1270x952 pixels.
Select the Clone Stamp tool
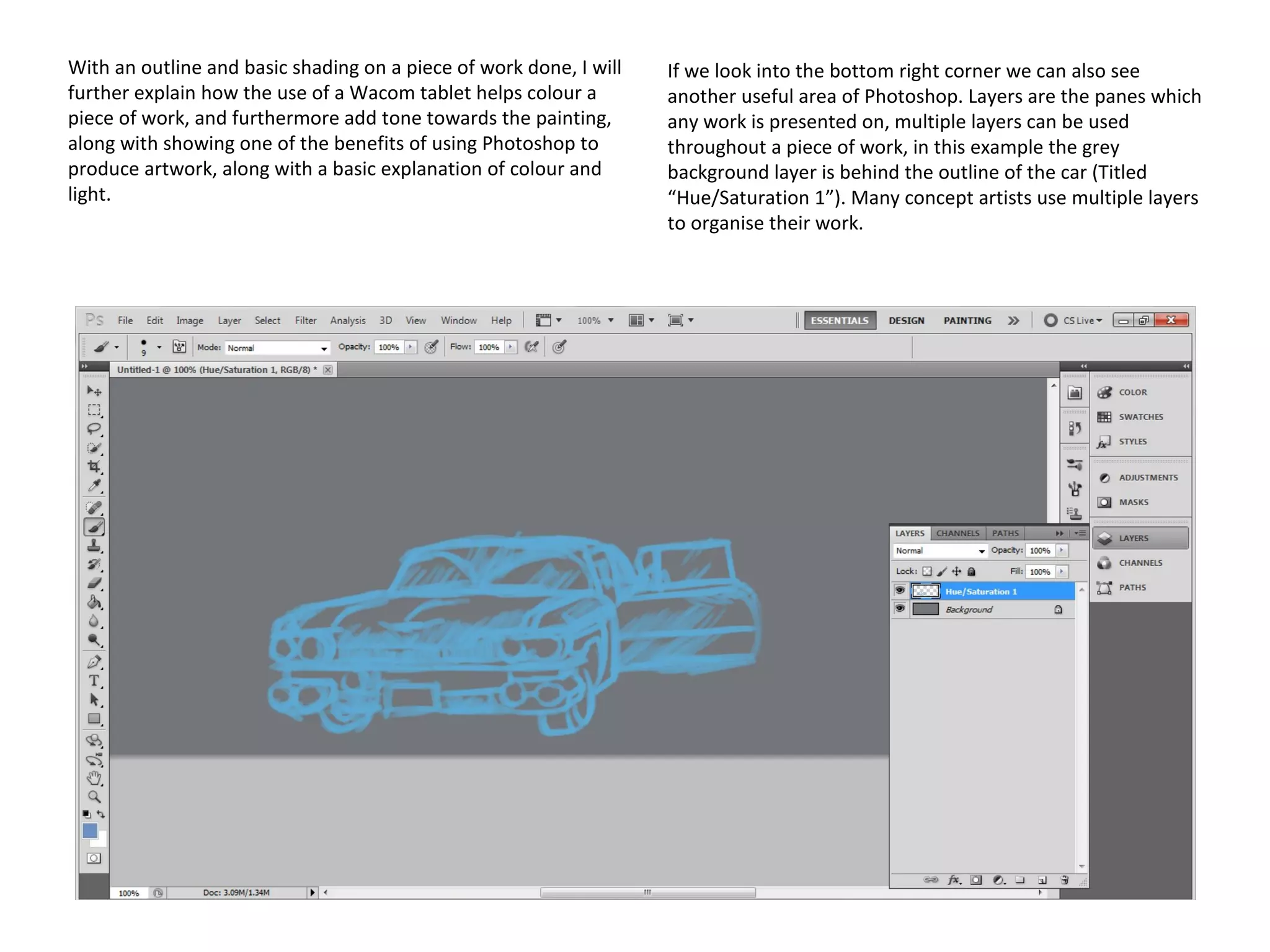94,545
